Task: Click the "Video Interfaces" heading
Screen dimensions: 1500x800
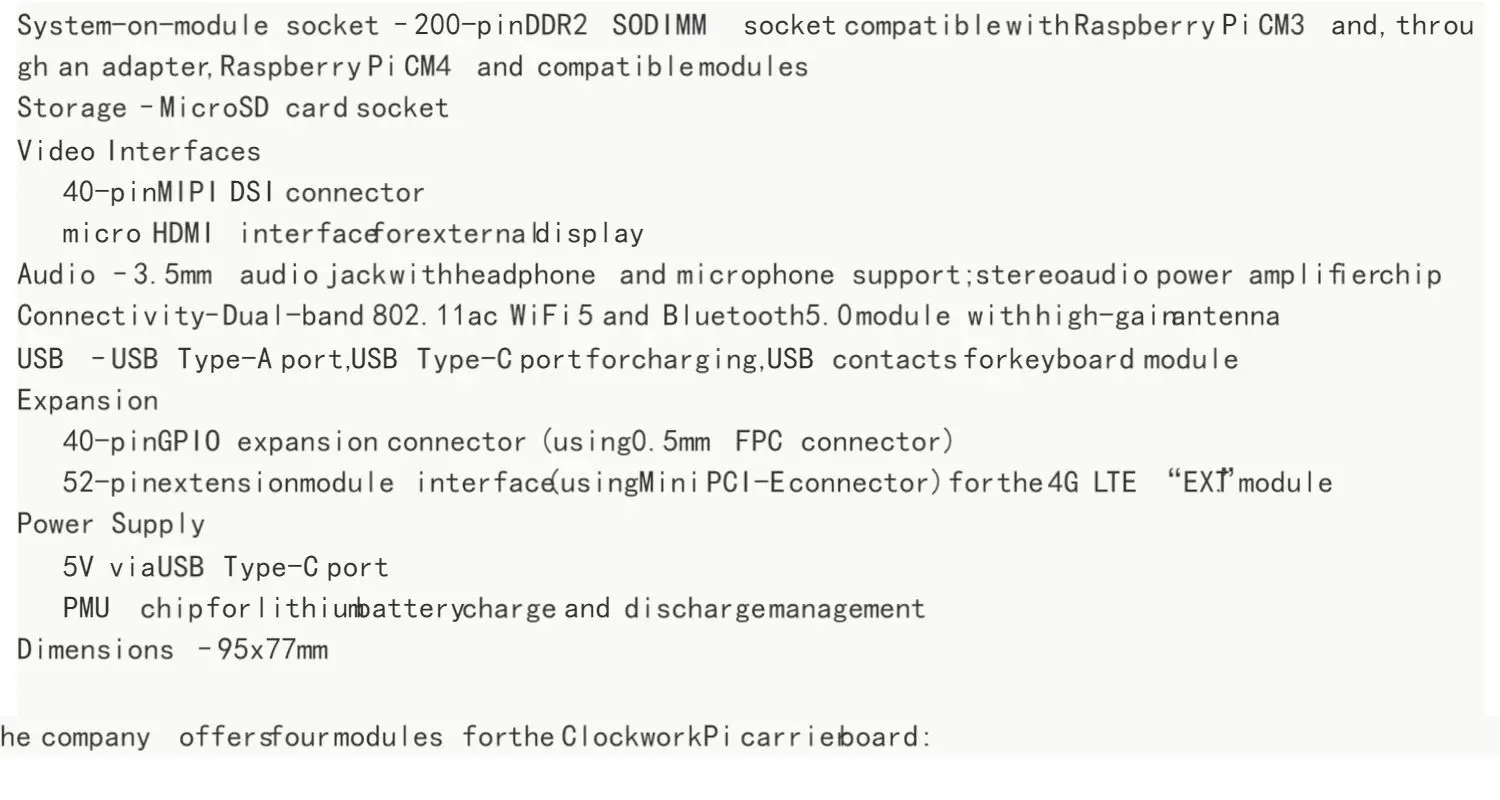Action: pyautogui.click(x=139, y=152)
